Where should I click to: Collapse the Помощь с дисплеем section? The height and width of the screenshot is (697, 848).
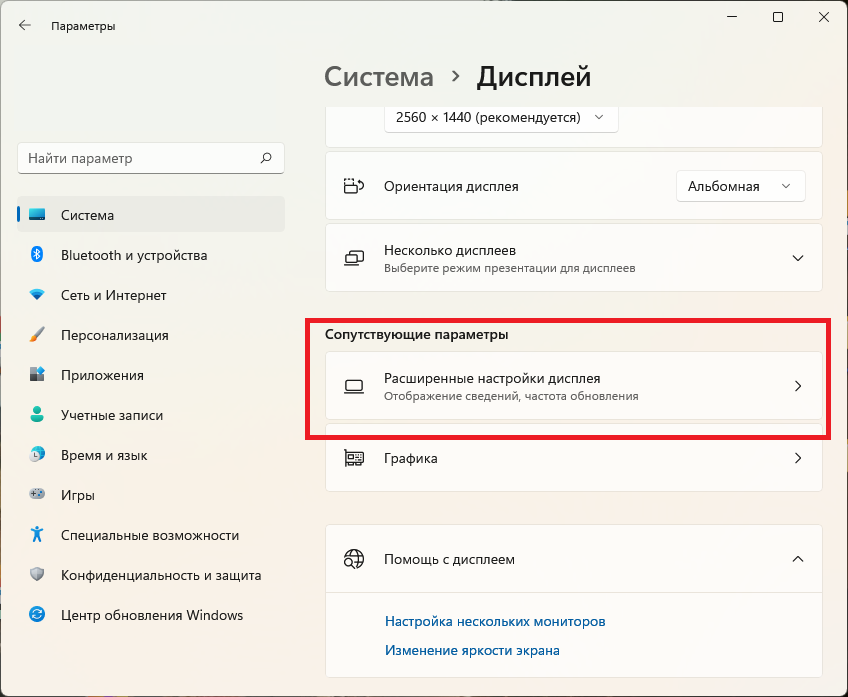[x=797, y=559]
